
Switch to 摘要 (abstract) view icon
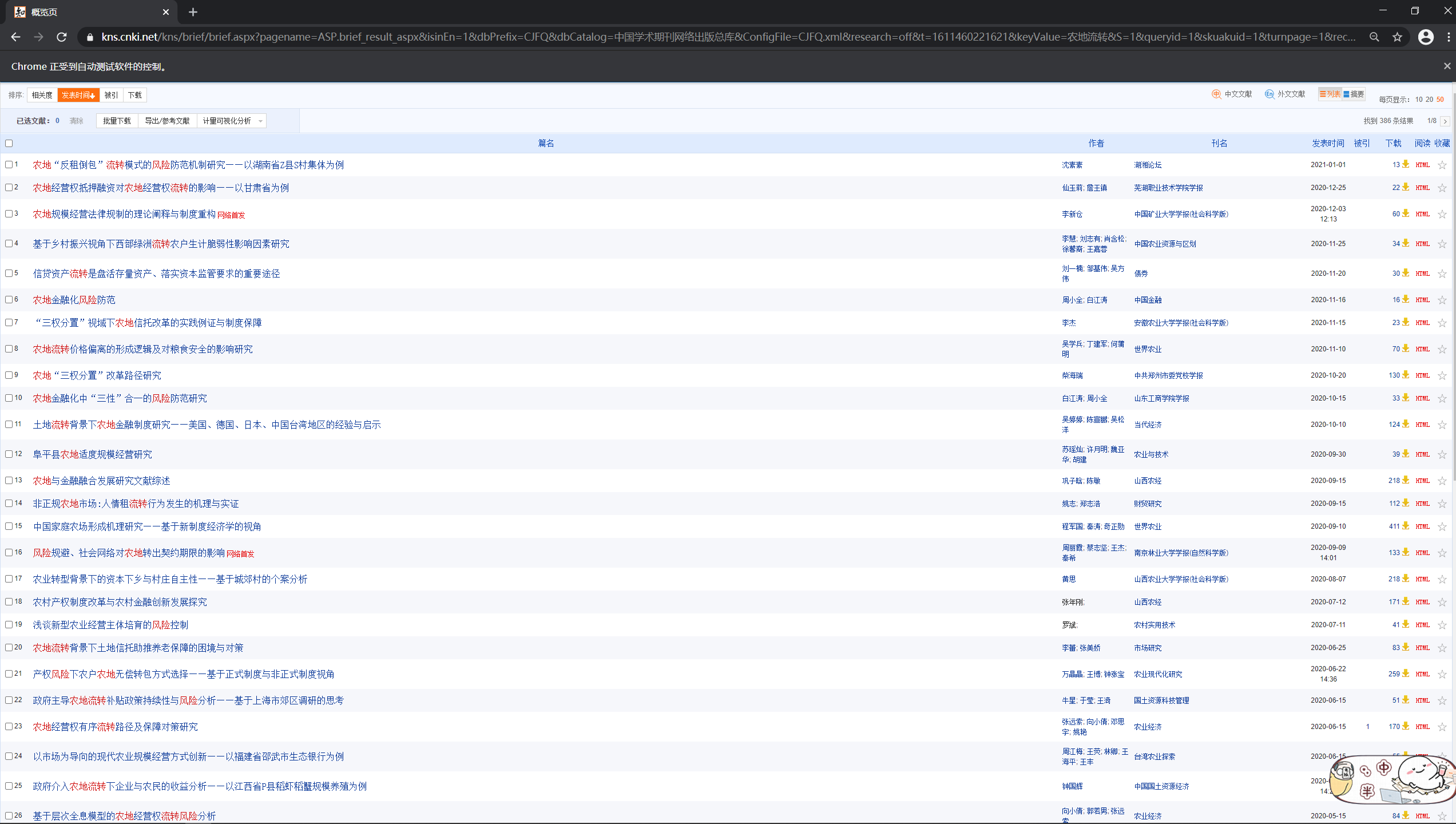(1354, 94)
